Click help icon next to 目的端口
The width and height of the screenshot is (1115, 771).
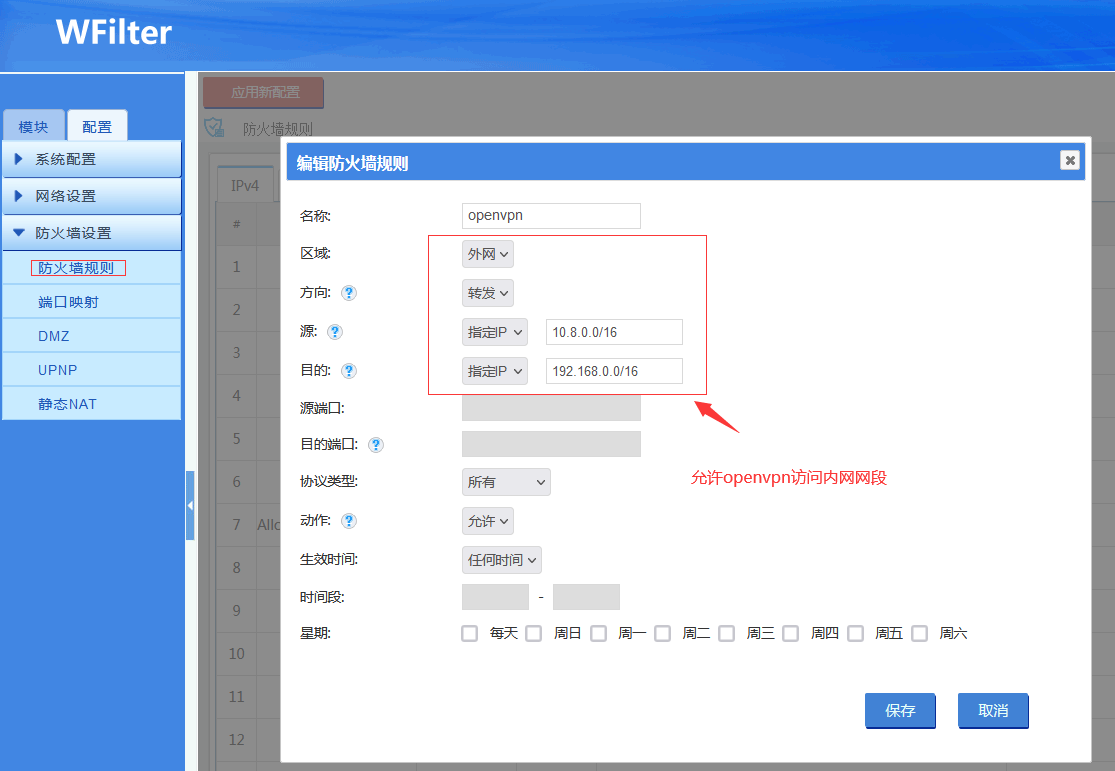tap(376, 445)
